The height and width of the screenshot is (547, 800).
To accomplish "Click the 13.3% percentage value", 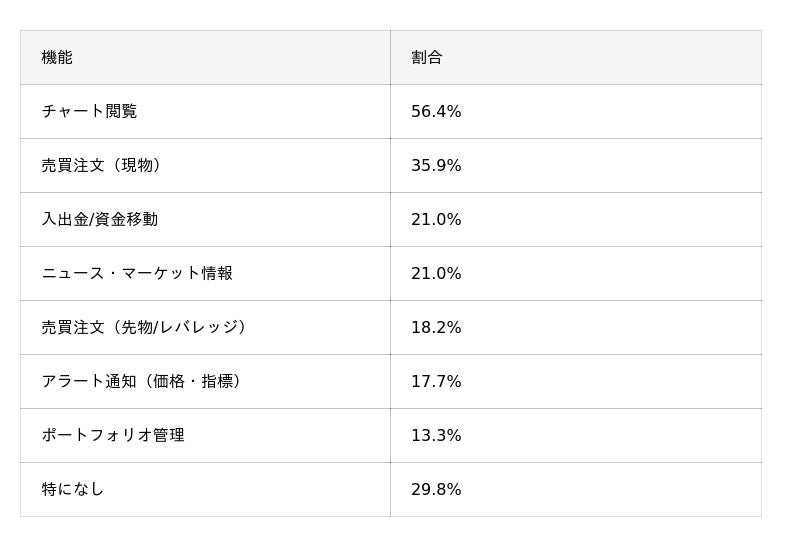I will 436,436.
